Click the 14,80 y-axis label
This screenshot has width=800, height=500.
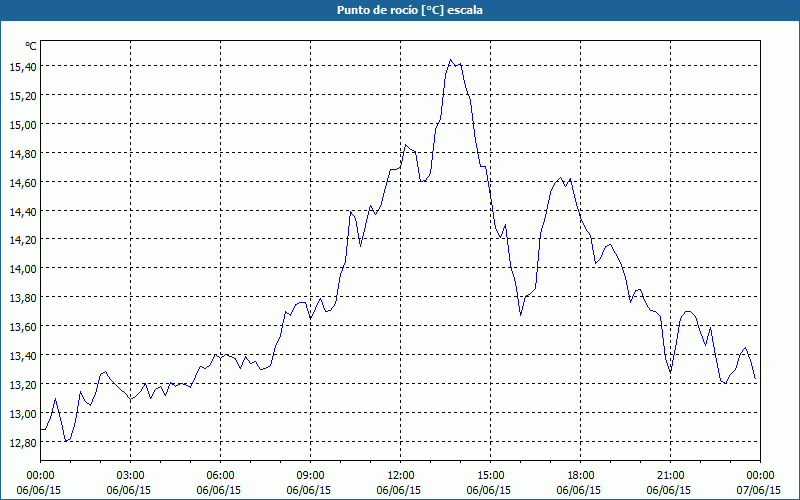pyautogui.click(x=23, y=154)
